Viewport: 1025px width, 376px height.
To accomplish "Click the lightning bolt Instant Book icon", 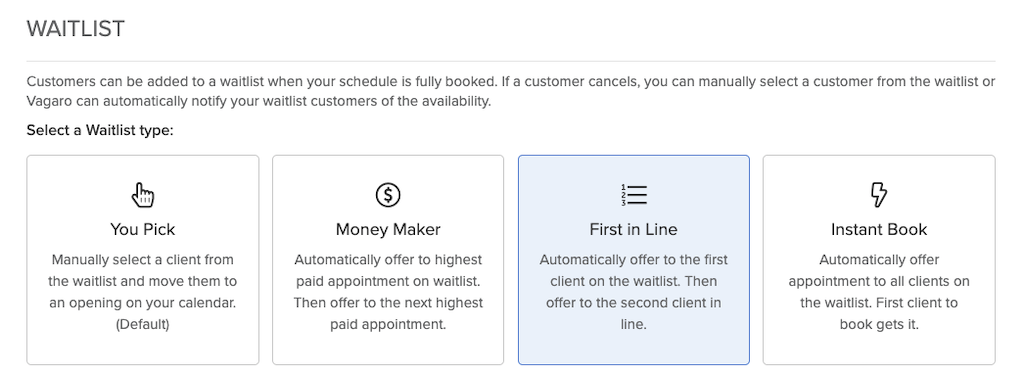I will coord(879,195).
